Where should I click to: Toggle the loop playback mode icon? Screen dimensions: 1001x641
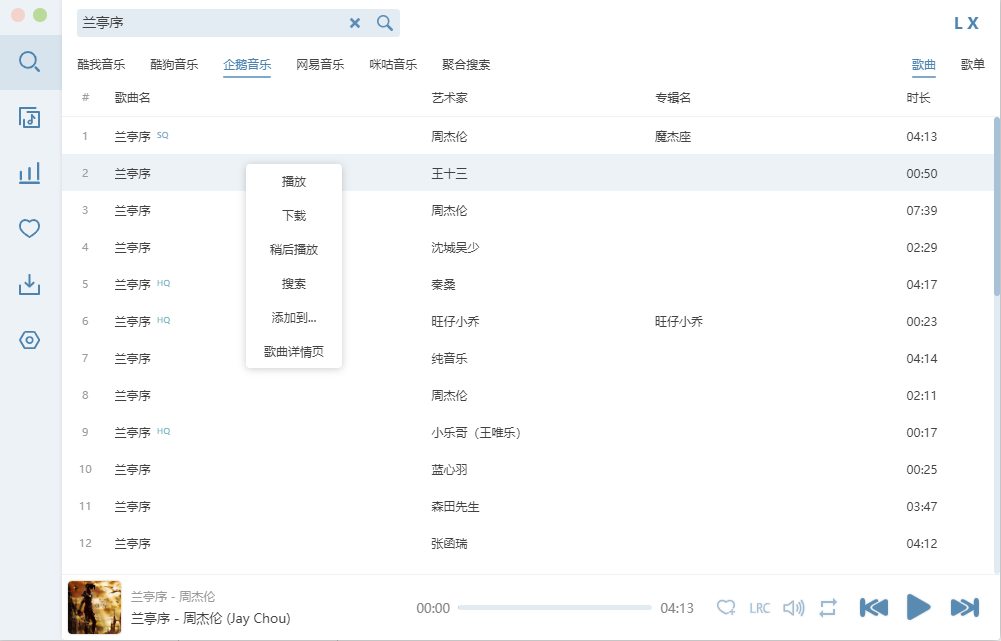(x=827, y=608)
